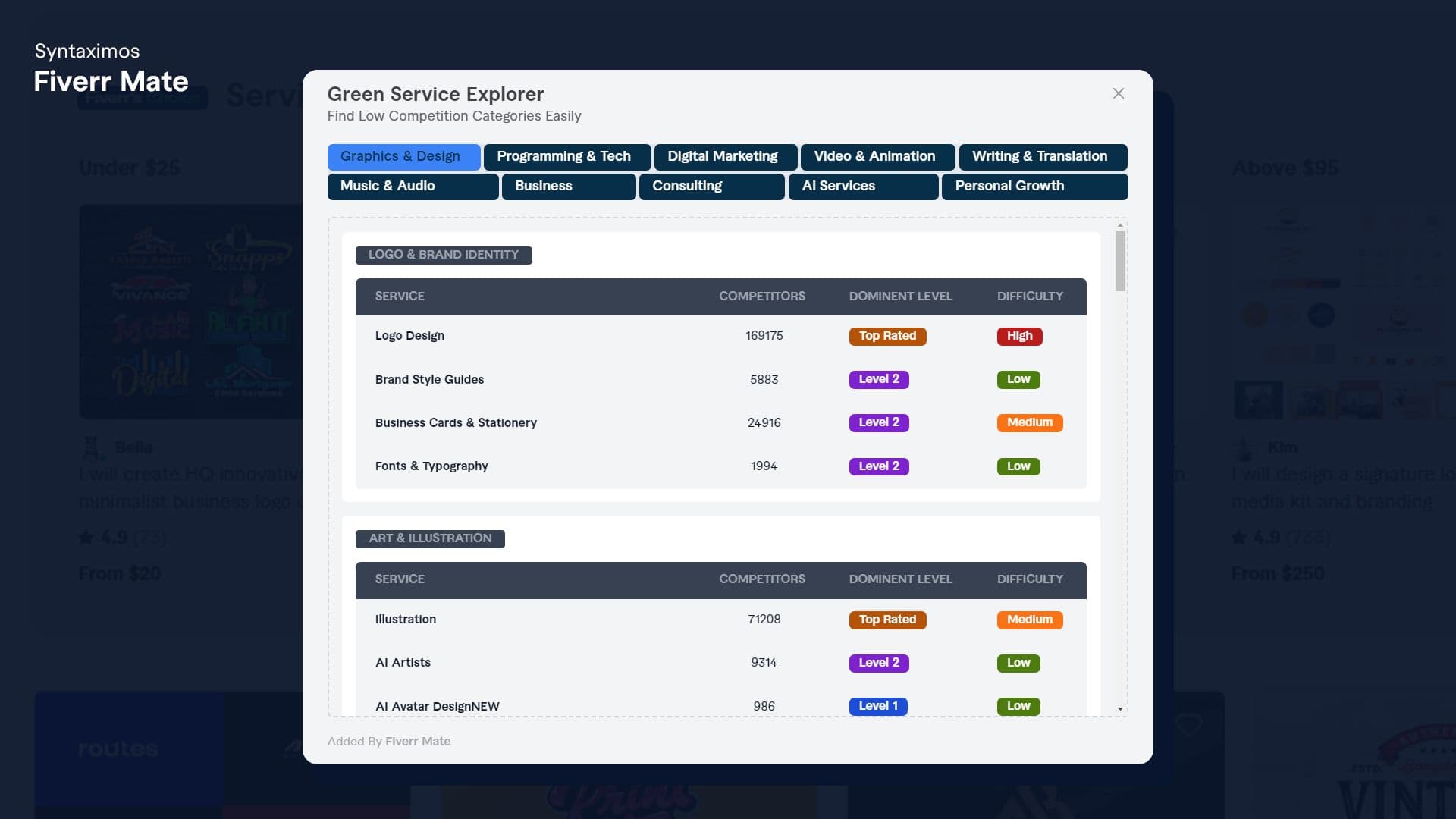Click COMPETITORS header in Logo & Brand table
This screenshot has height=819, width=1456.
(x=762, y=297)
